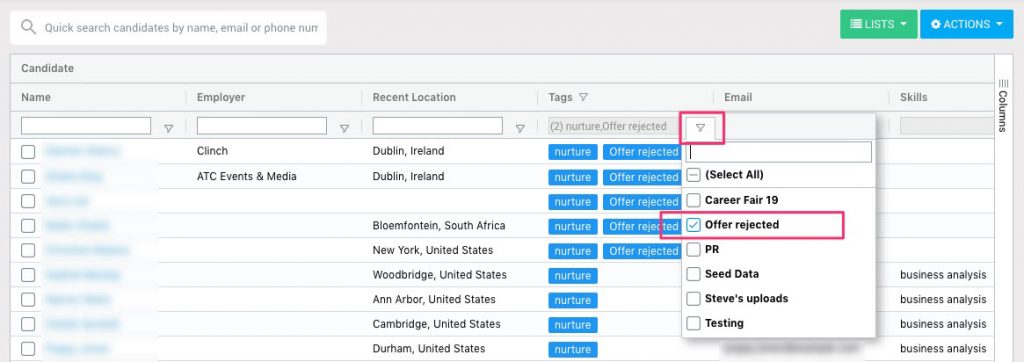The width and height of the screenshot is (1024, 362).
Task: Click highlighted Tags filter funnel button
Action: pyautogui.click(x=700, y=127)
